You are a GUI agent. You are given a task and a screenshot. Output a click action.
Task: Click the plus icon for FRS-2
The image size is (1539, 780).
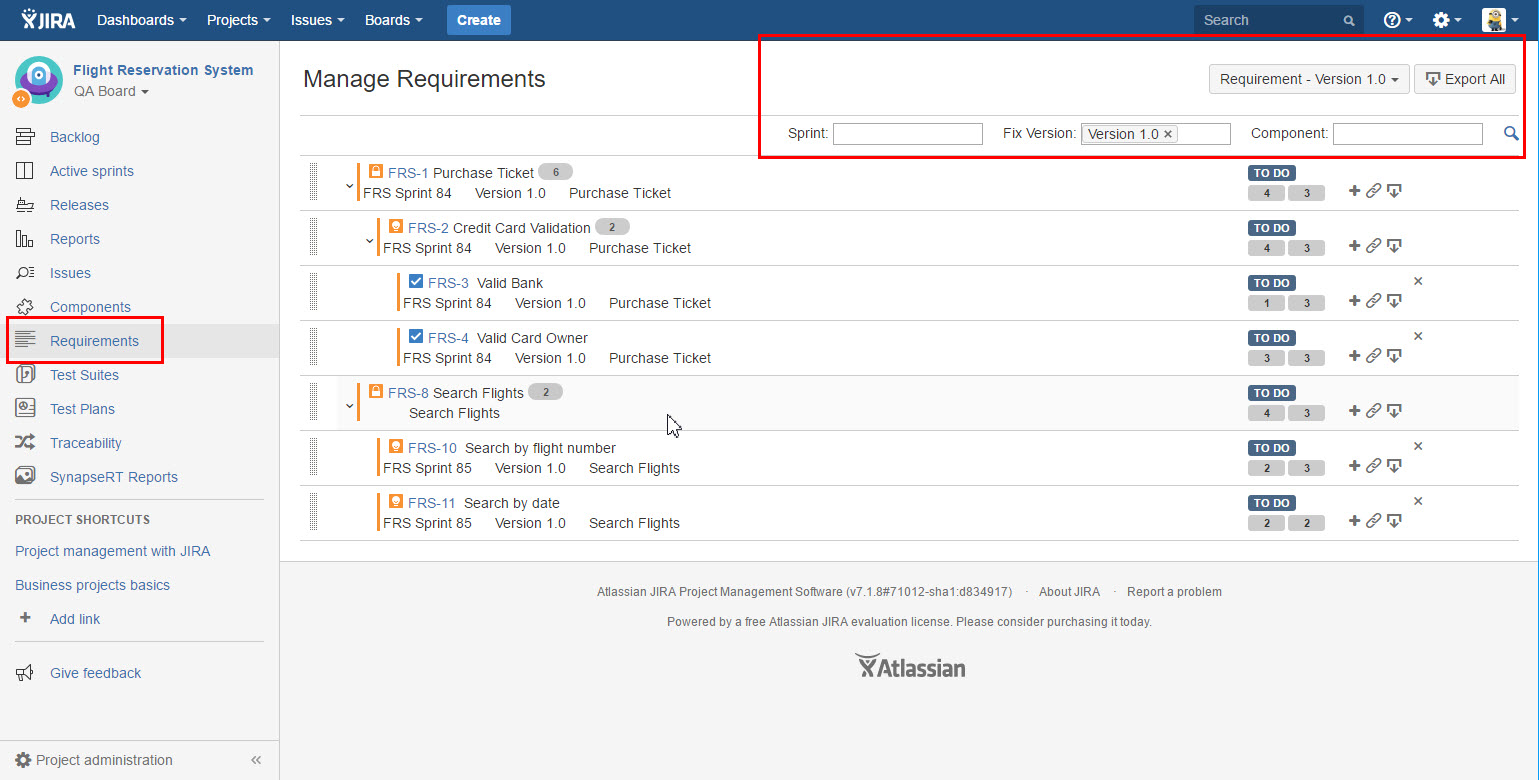click(1355, 246)
